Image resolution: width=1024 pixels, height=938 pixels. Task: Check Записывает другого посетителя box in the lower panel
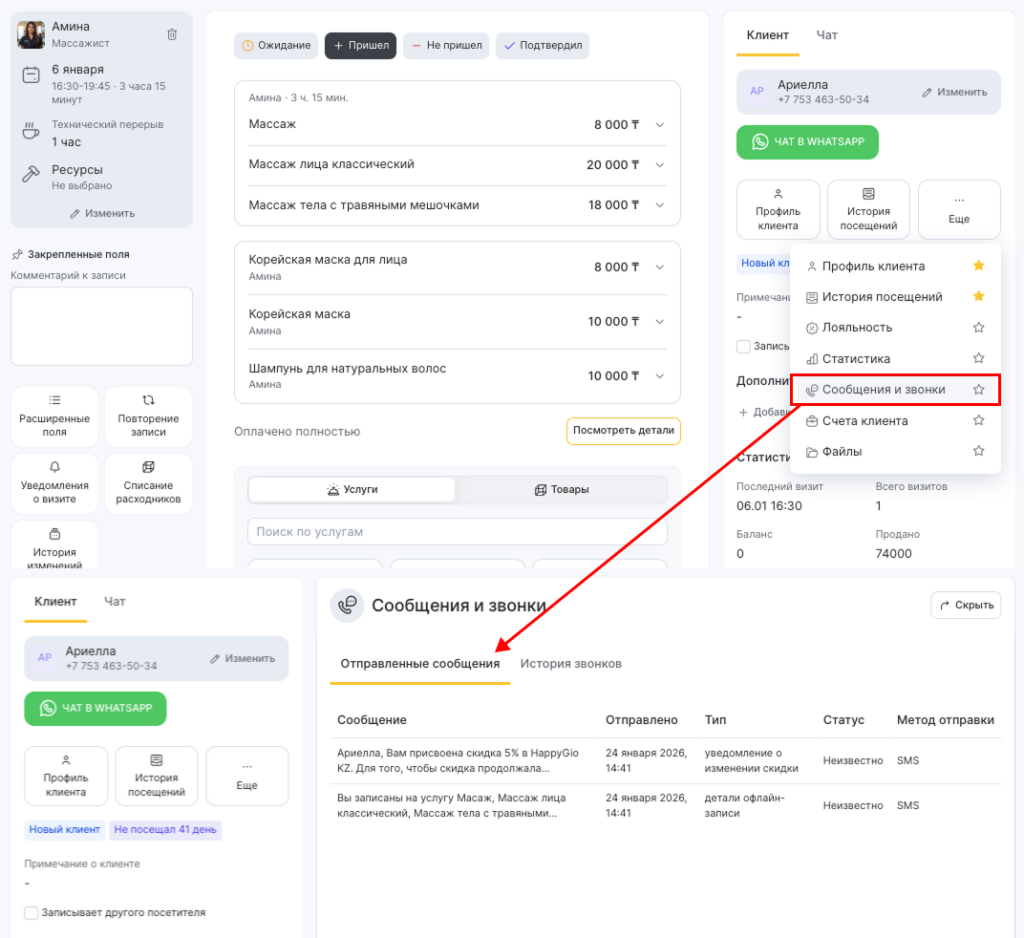click(31, 913)
